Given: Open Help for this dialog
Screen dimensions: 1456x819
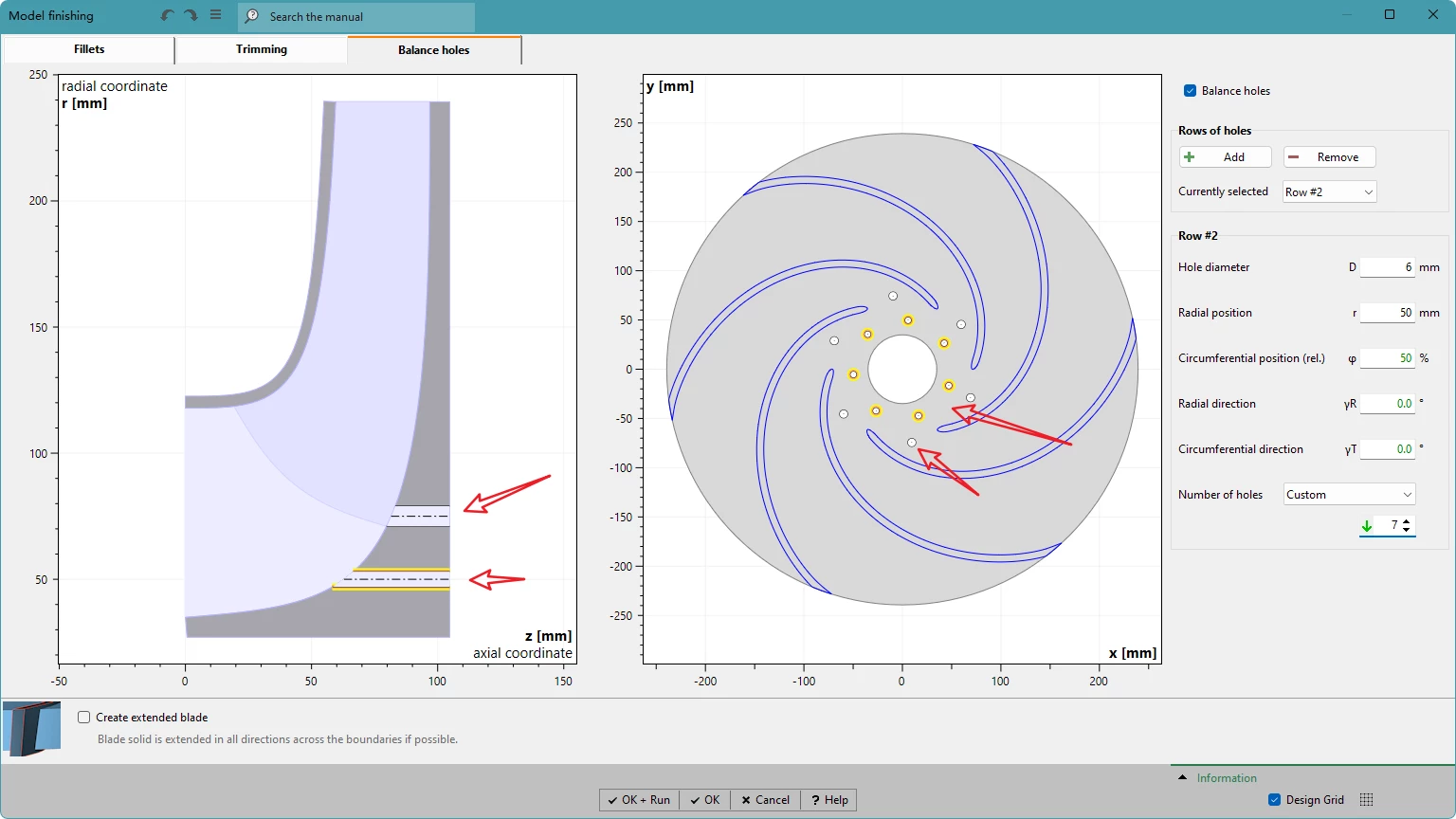Looking at the screenshot, I should 829,800.
